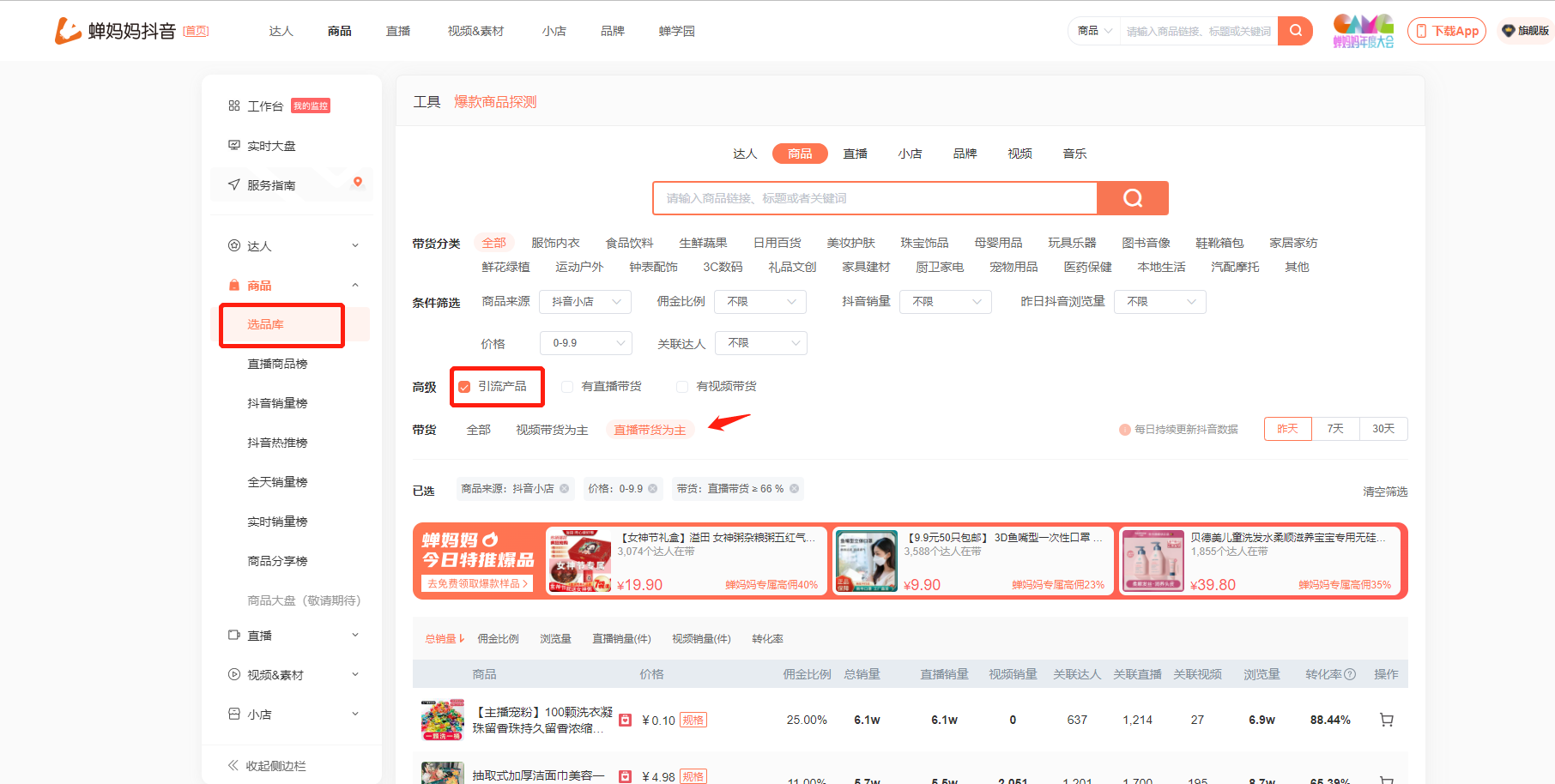Switch to 音乐 search tab
Image resolution: width=1555 pixels, height=784 pixels.
click(x=1074, y=154)
